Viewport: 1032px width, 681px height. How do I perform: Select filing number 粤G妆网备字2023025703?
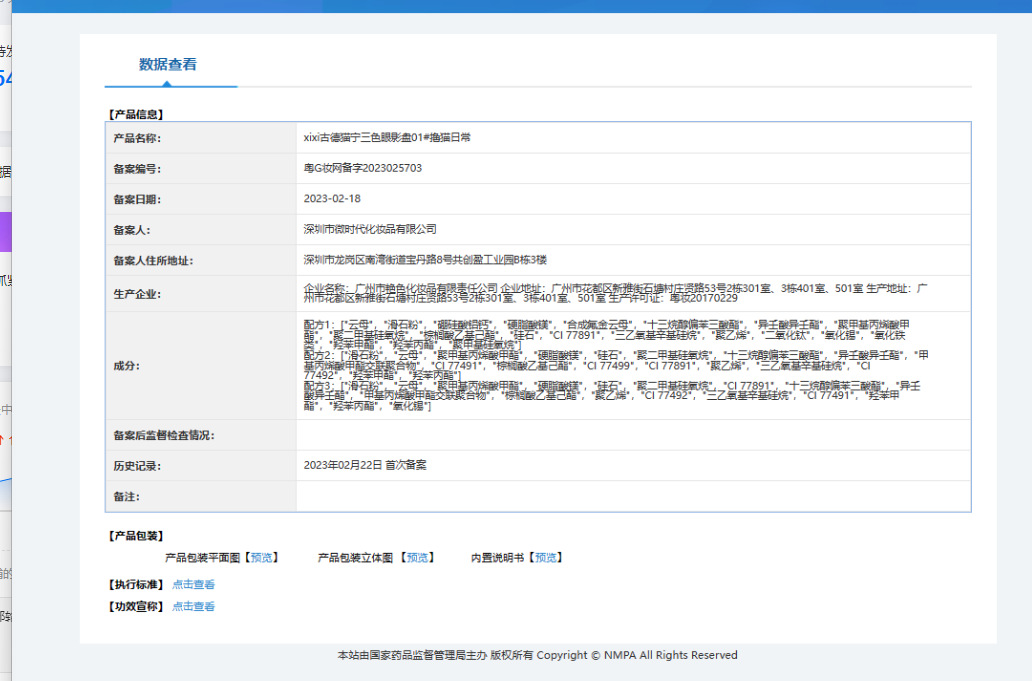[363, 168]
